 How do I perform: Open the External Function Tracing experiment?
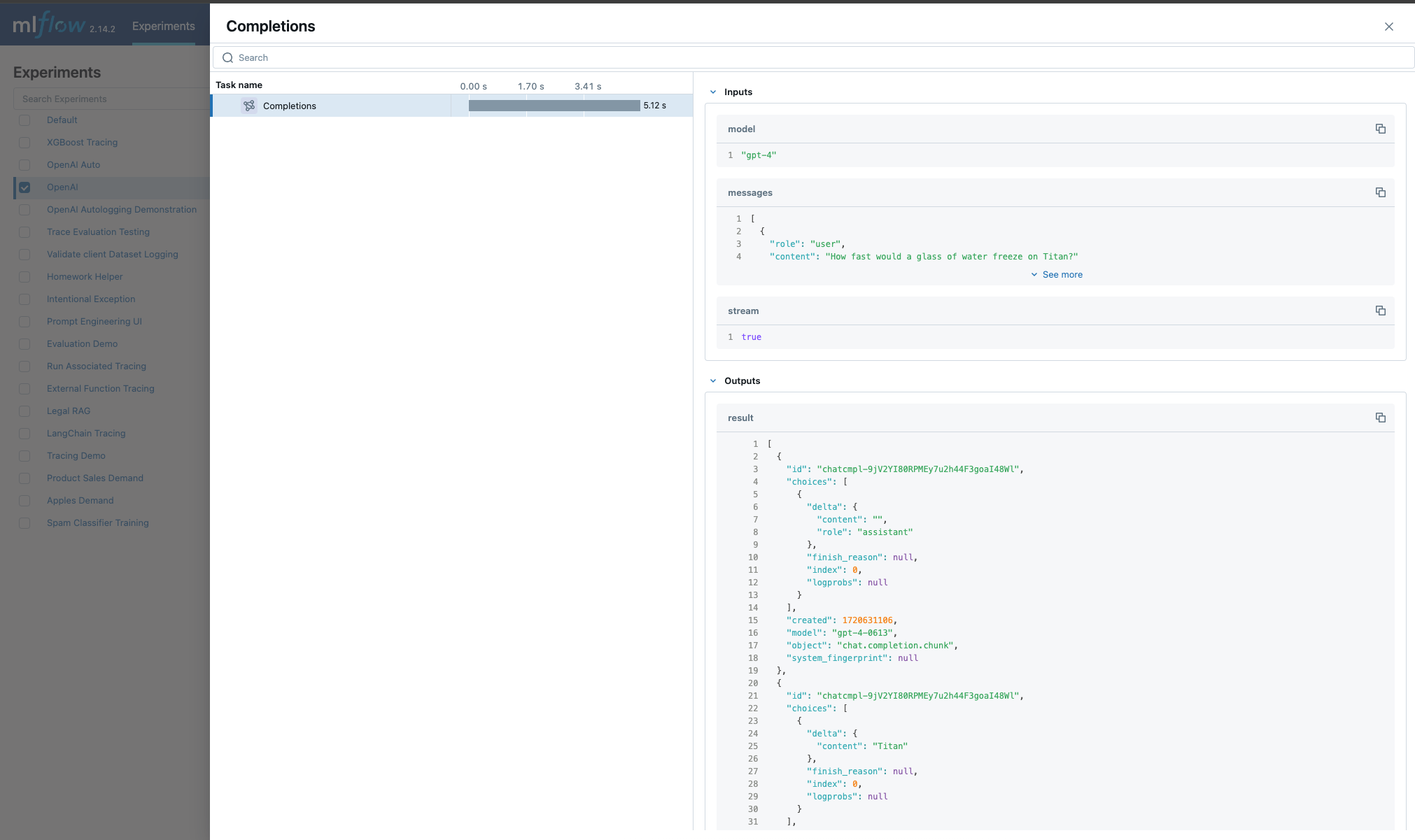(100, 388)
